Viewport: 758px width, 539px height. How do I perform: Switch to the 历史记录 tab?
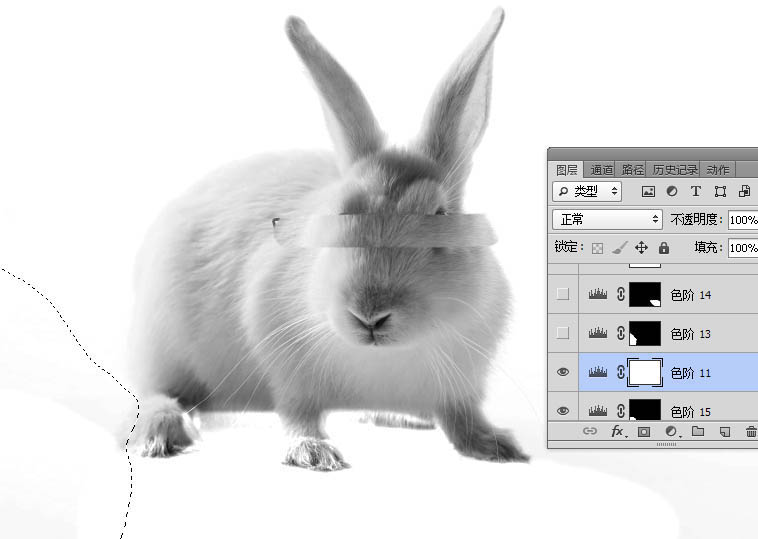[674, 170]
